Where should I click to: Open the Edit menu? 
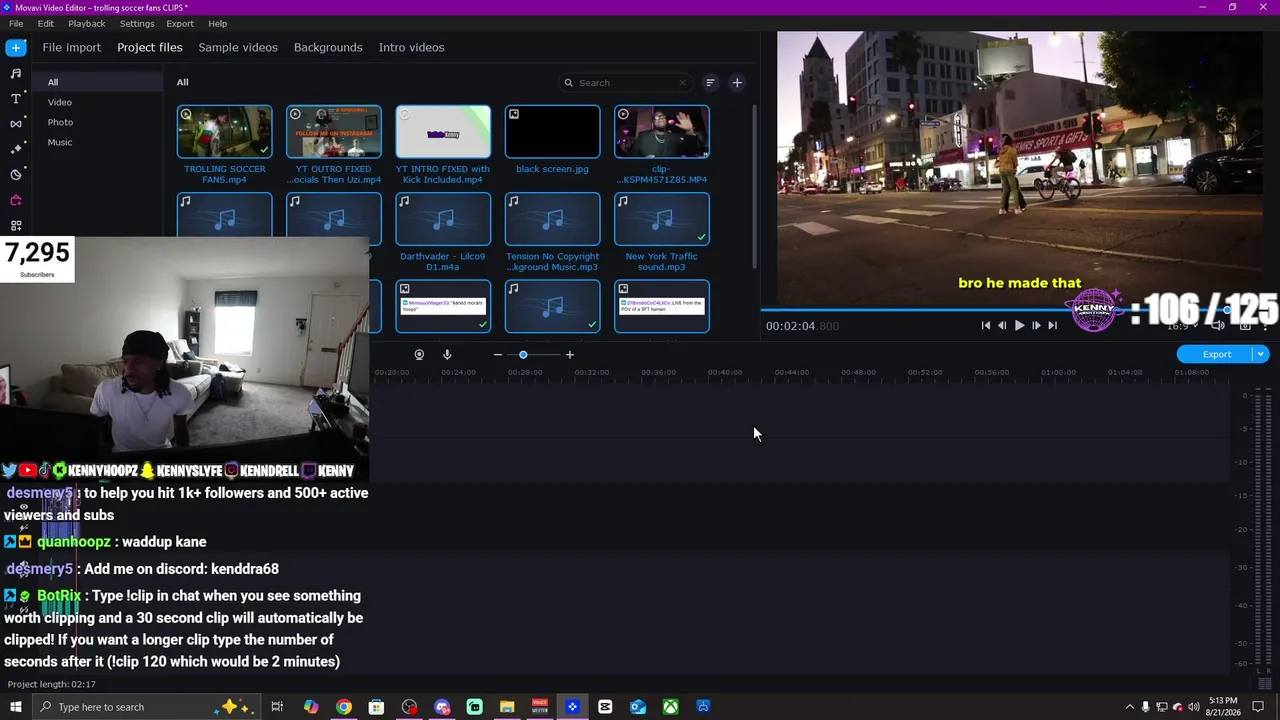[46, 23]
